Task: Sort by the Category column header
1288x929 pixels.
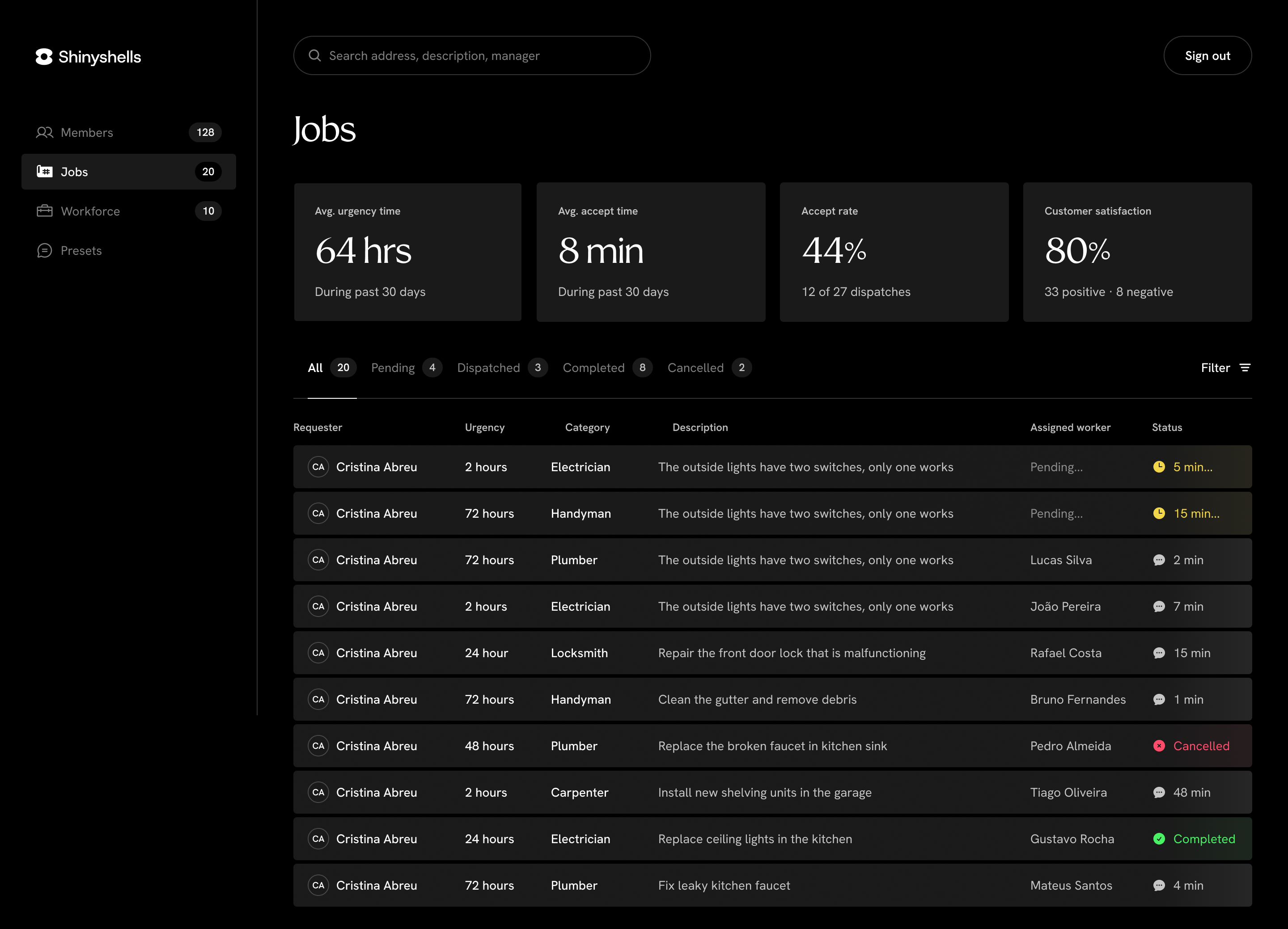Action: (587, 427)
